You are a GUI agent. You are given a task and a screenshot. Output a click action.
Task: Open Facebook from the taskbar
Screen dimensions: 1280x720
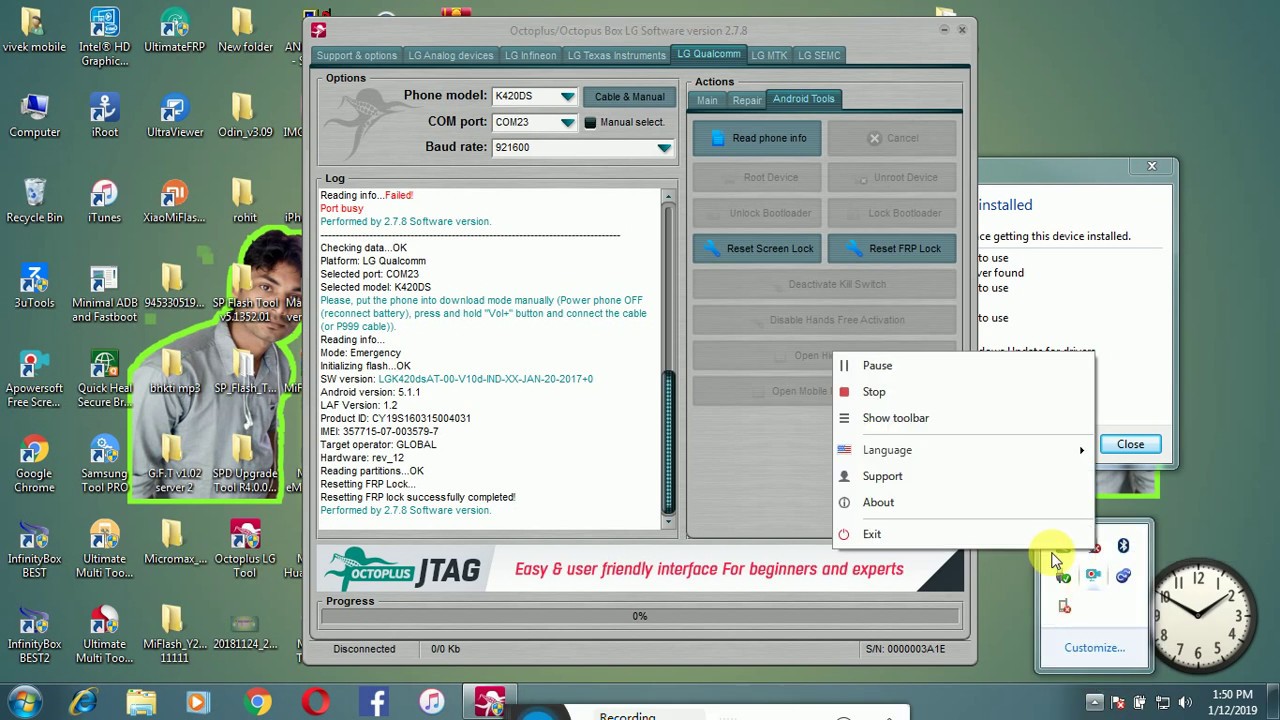point(376,703)
